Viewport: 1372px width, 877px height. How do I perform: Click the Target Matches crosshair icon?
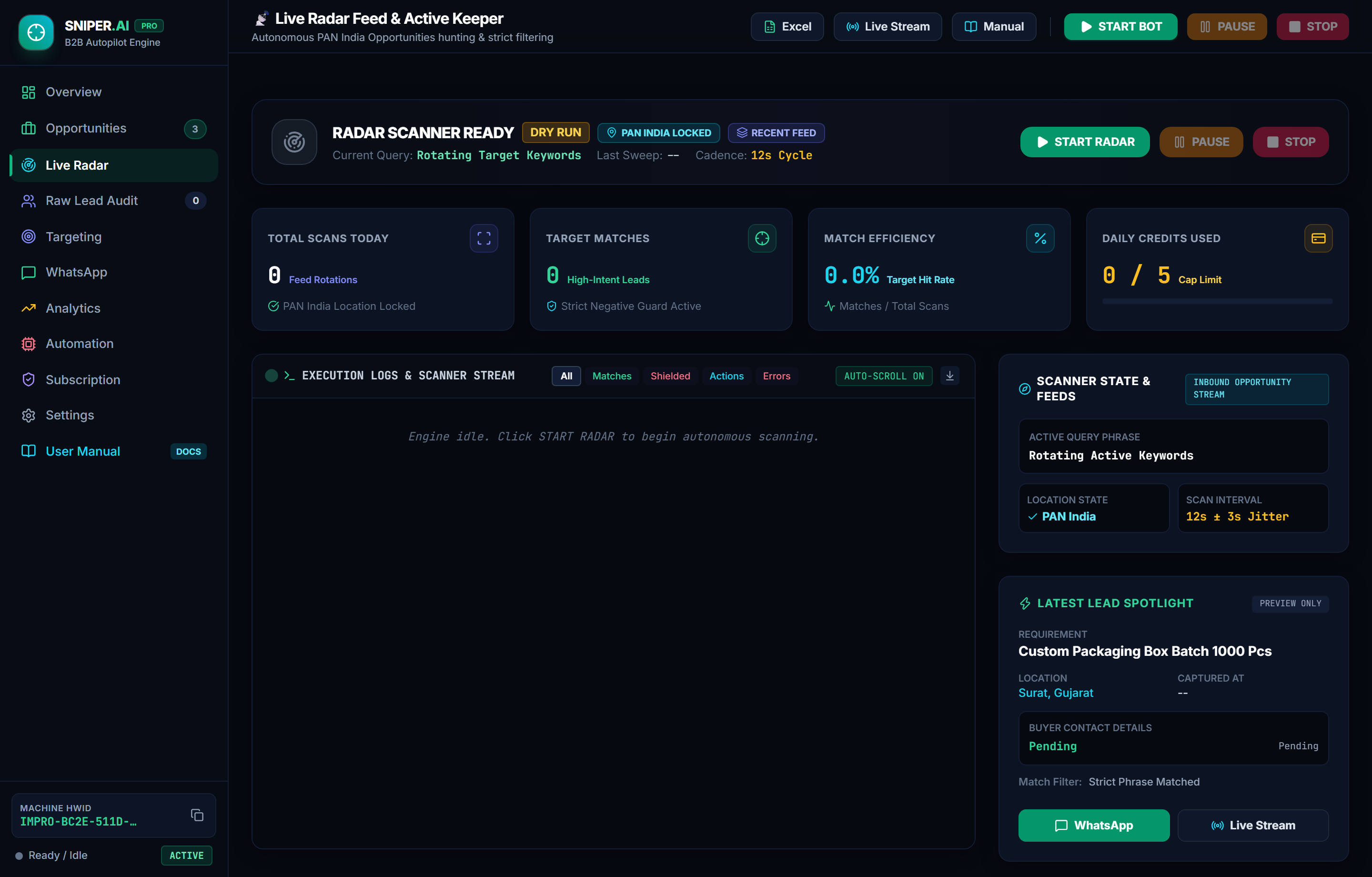click(x=762, y=238)
